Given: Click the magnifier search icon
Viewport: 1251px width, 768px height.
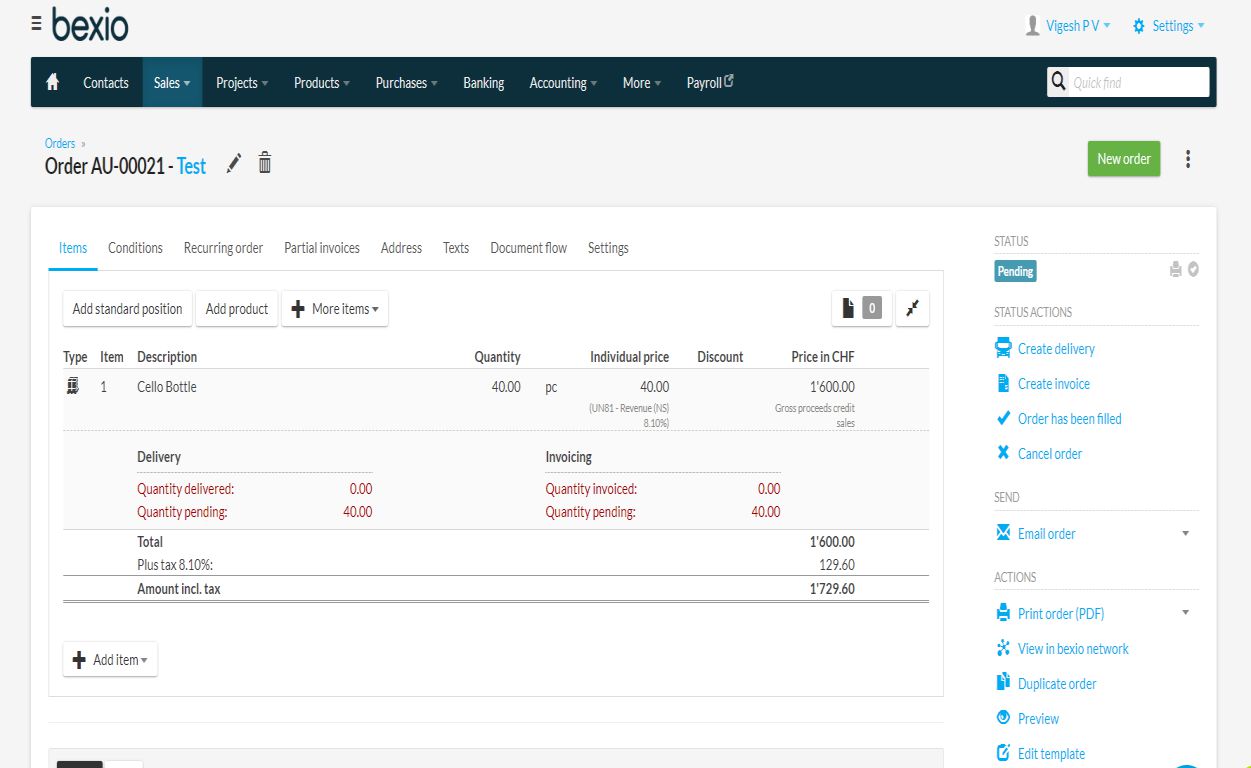Looking at the screenshot, I should tap(1058, 82).
